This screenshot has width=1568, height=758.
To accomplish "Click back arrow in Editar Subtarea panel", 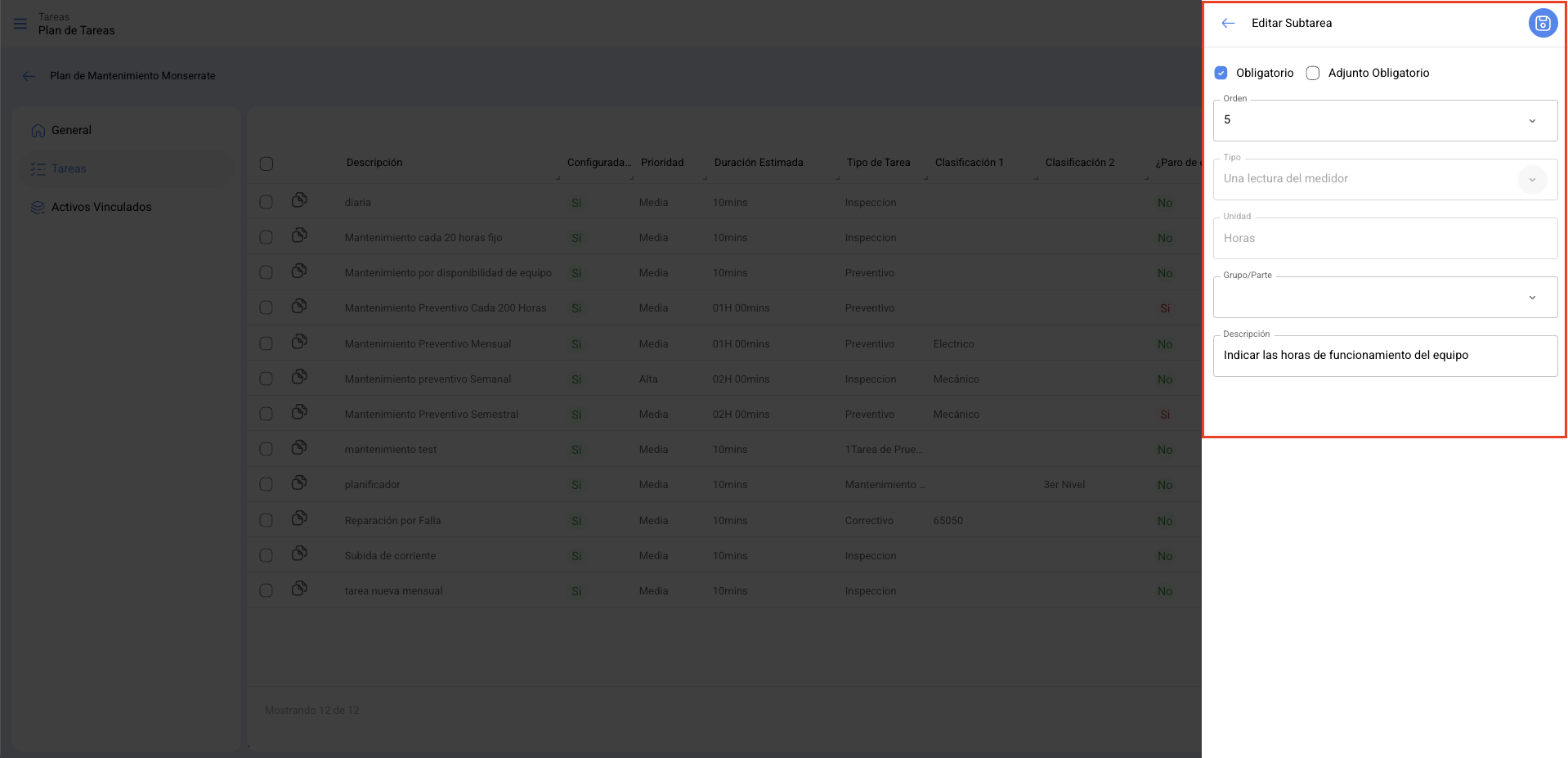I will 1228,24.
